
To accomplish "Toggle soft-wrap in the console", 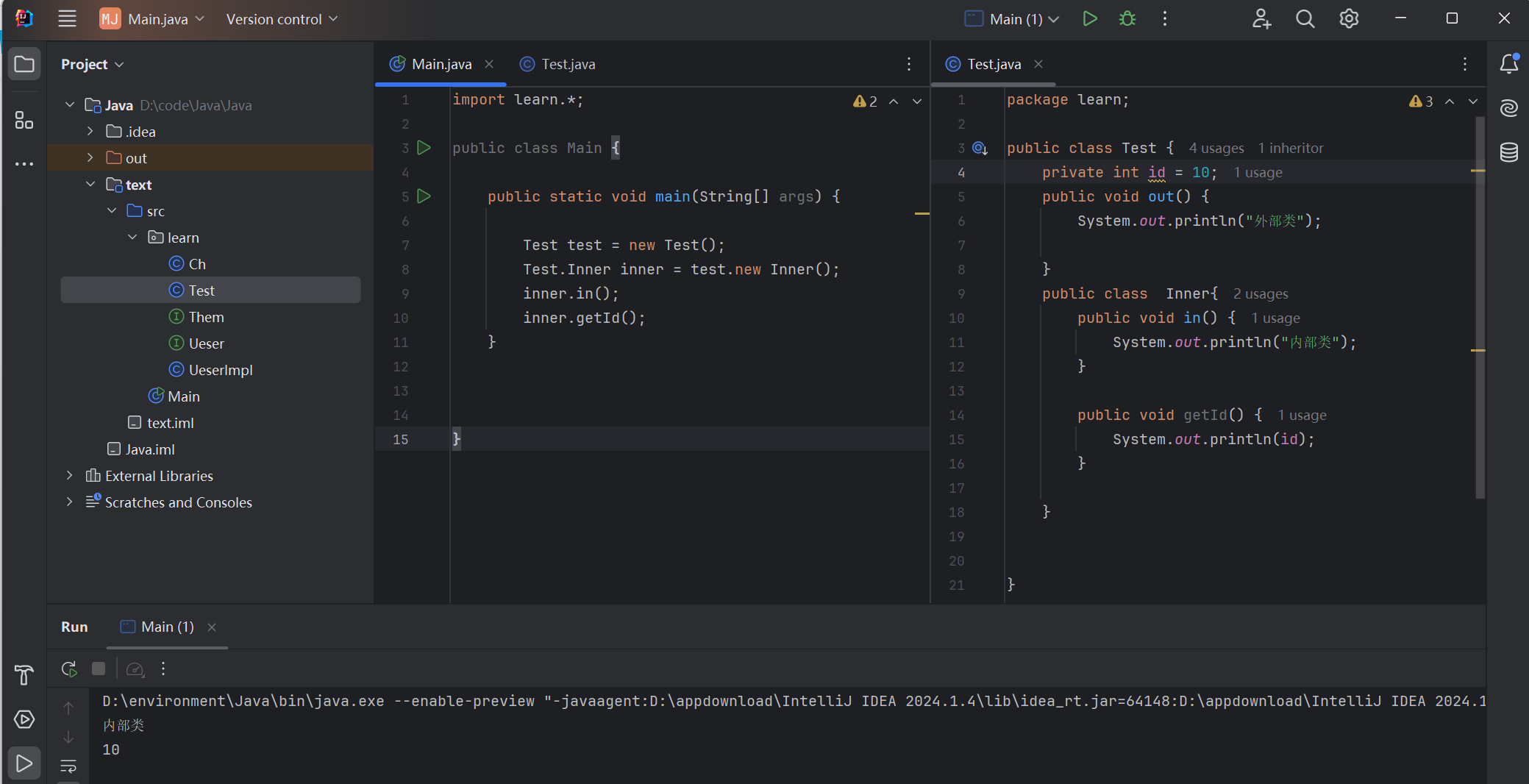I will (x=68, y=766).
